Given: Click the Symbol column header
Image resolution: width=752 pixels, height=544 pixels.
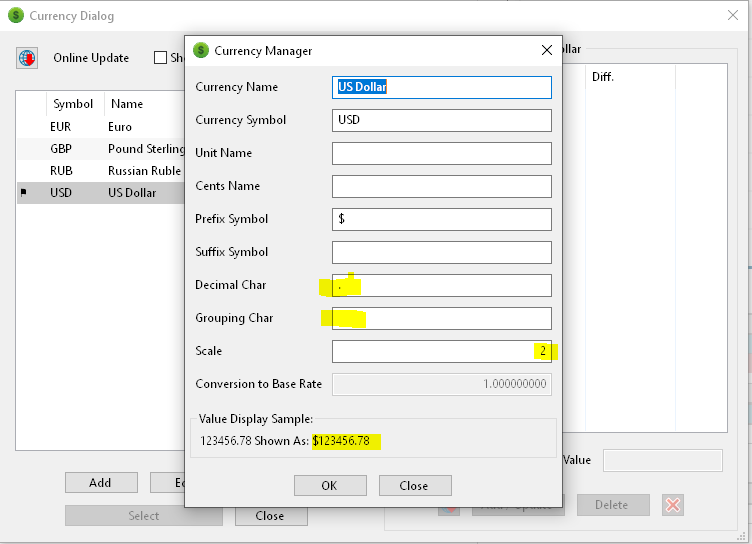Looking at the screenshot, I should (x=73, y=104).
